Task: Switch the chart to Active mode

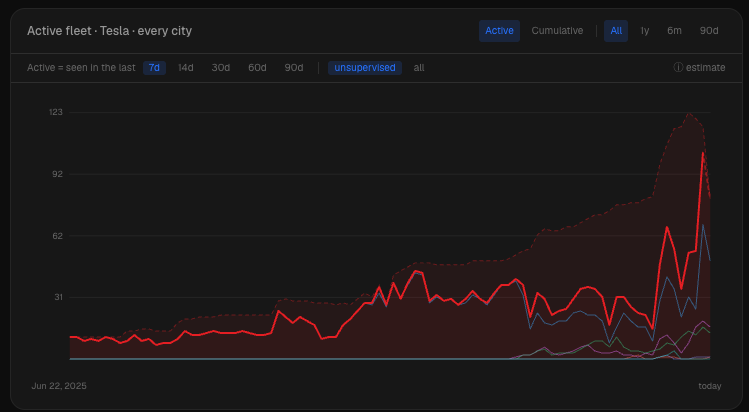Action: [499, 31]
